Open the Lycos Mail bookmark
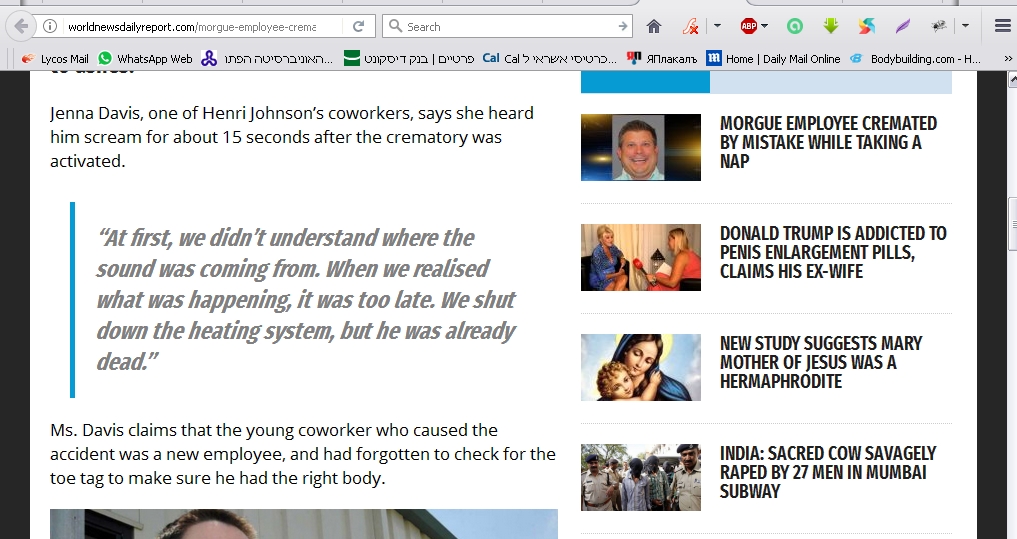 (54, 58)
